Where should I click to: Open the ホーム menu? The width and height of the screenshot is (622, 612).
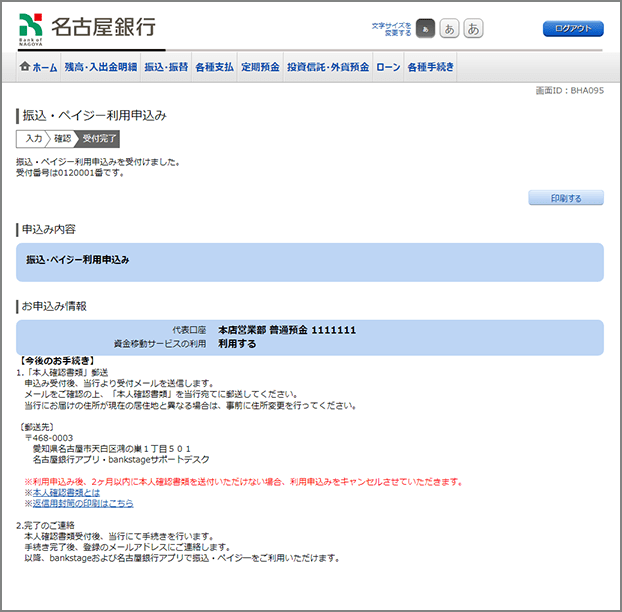coord(38,67)
